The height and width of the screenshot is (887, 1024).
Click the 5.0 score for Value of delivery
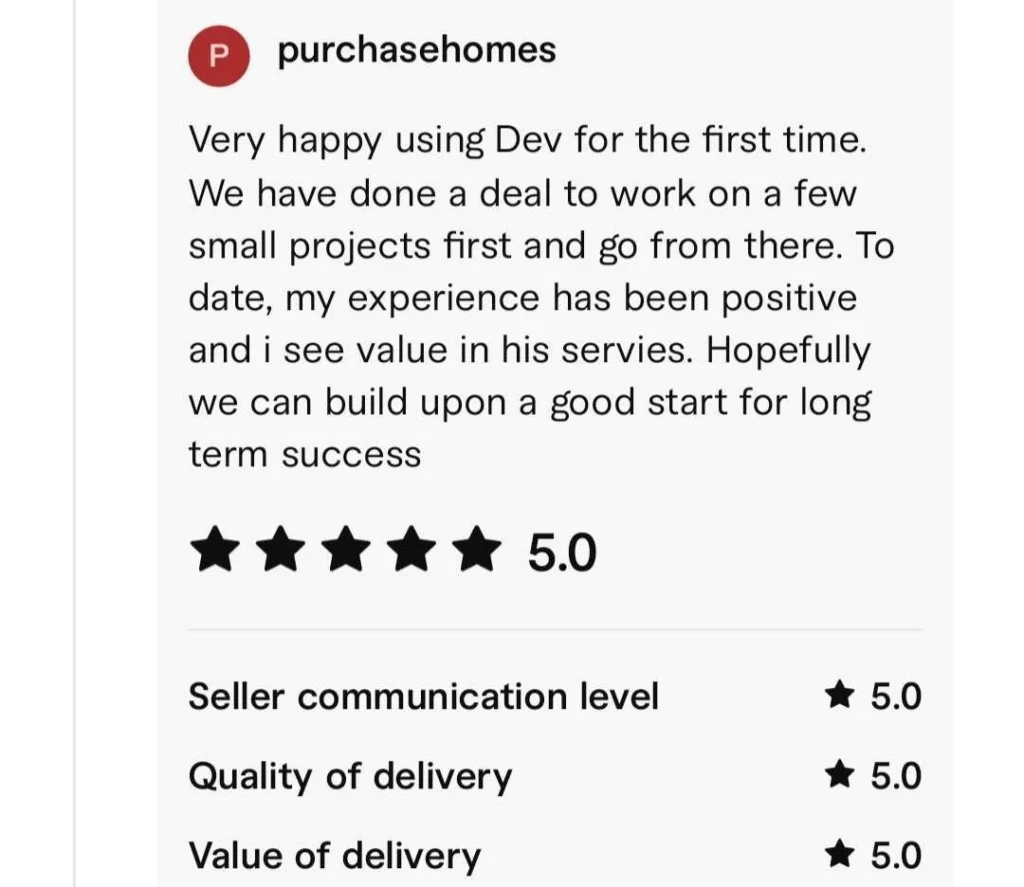pyautogui.click(x=895, y=856)
